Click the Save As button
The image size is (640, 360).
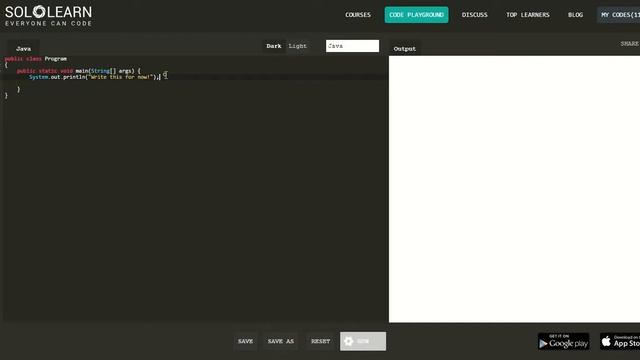[x=281, y=341]
